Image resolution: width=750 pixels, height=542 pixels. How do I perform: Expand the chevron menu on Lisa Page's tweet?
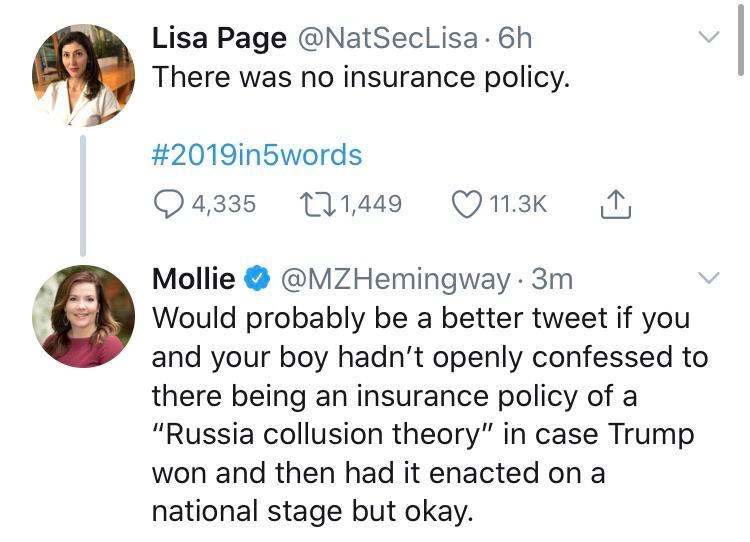click(708, 38)
